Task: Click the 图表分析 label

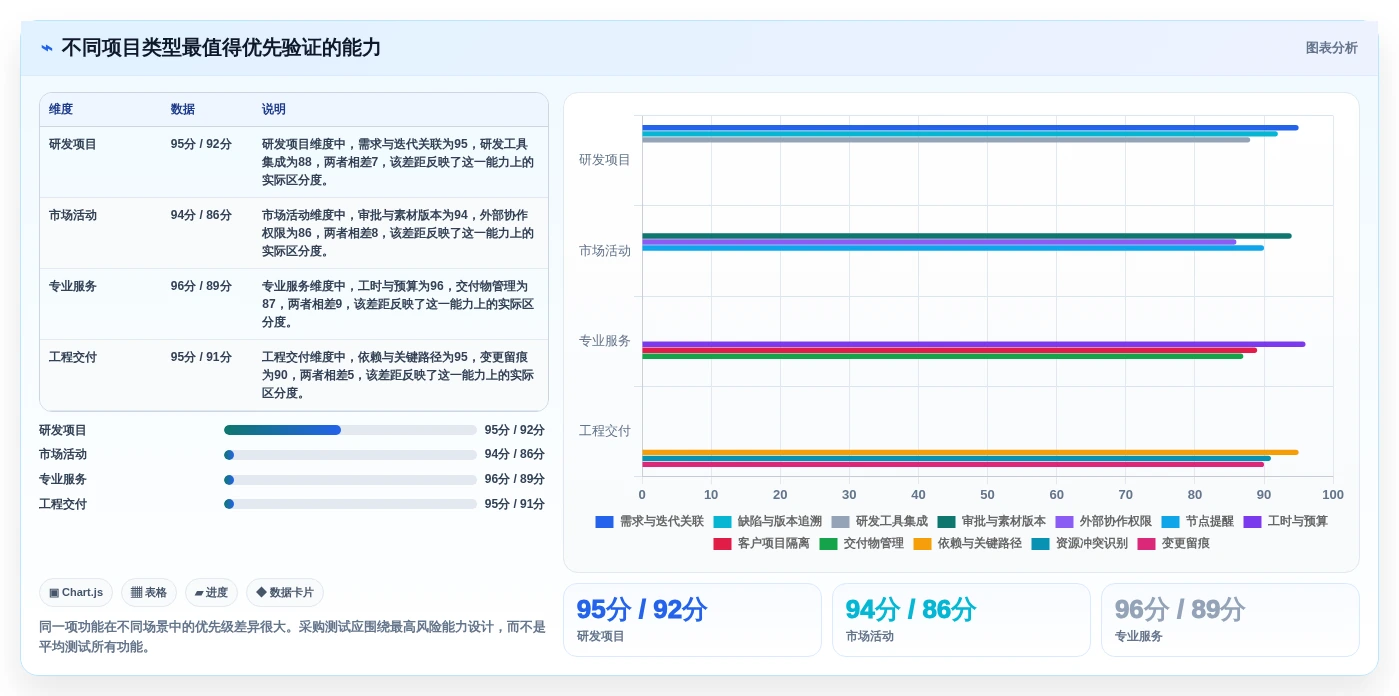Action: pyautogui.click(x=1331, y=48)
